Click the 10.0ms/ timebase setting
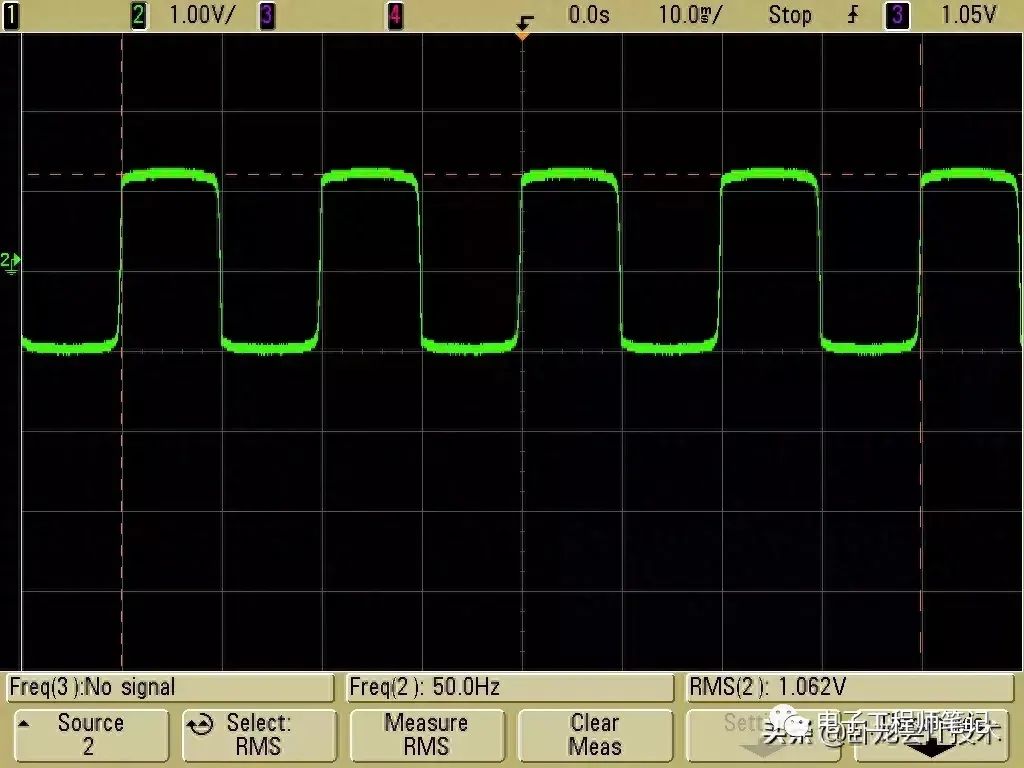 point(691,15)
